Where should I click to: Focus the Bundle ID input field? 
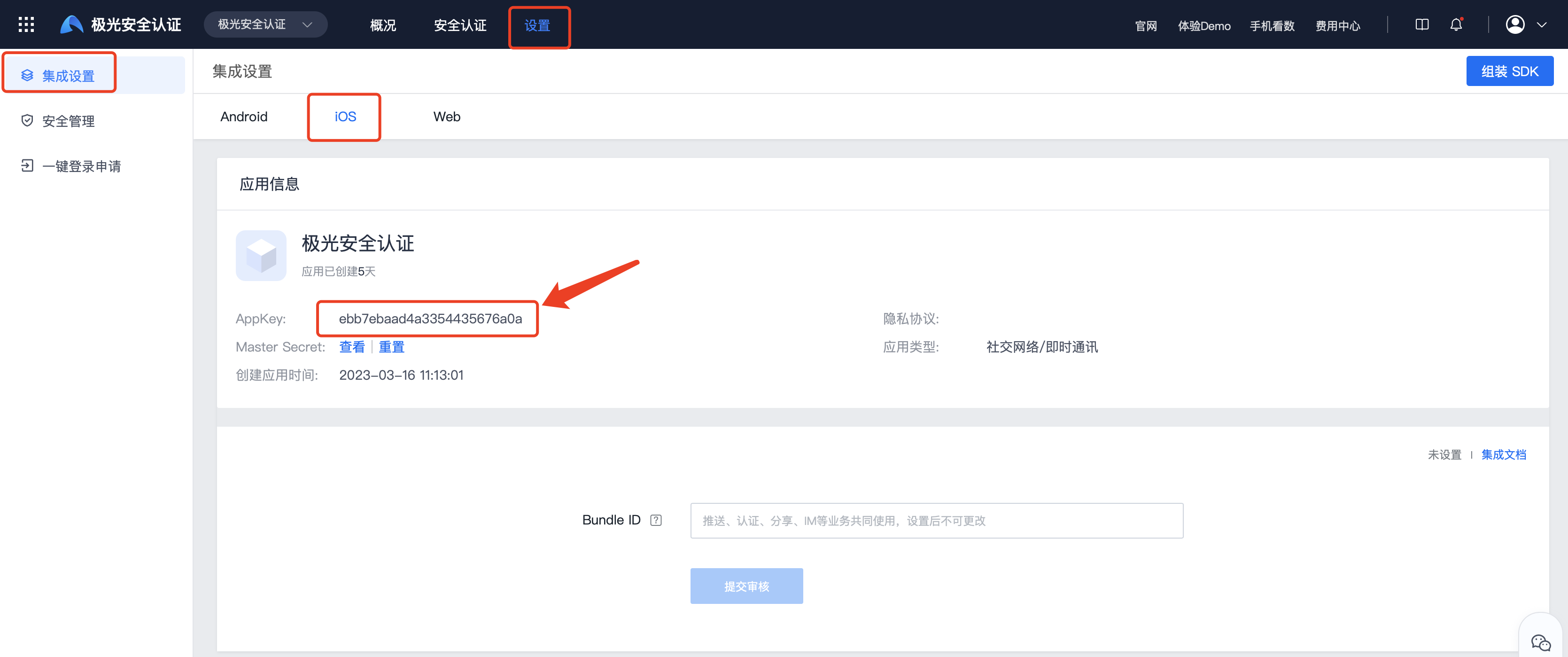(x=937, y=521)
